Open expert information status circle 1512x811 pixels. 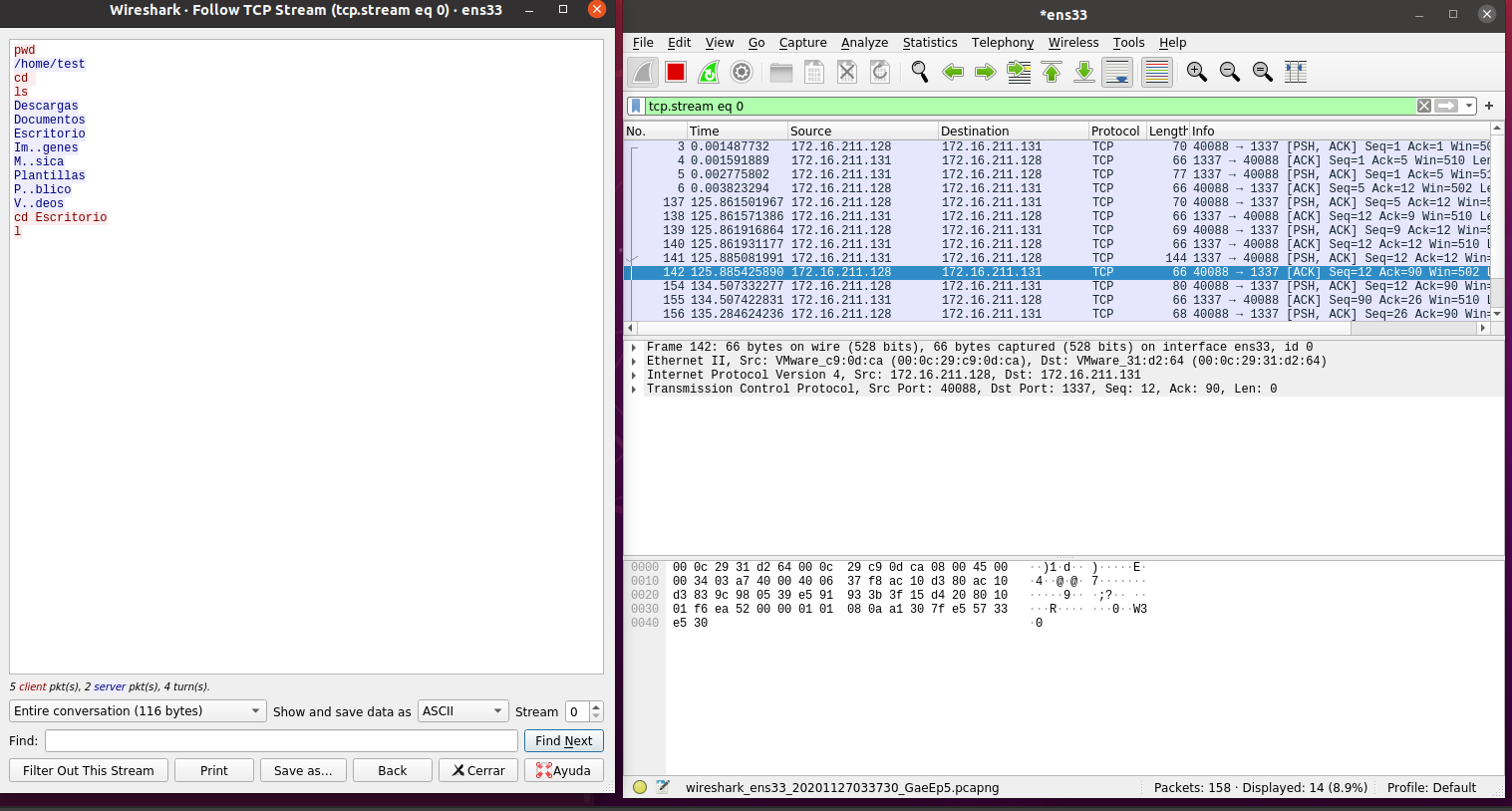coord(640,787)
